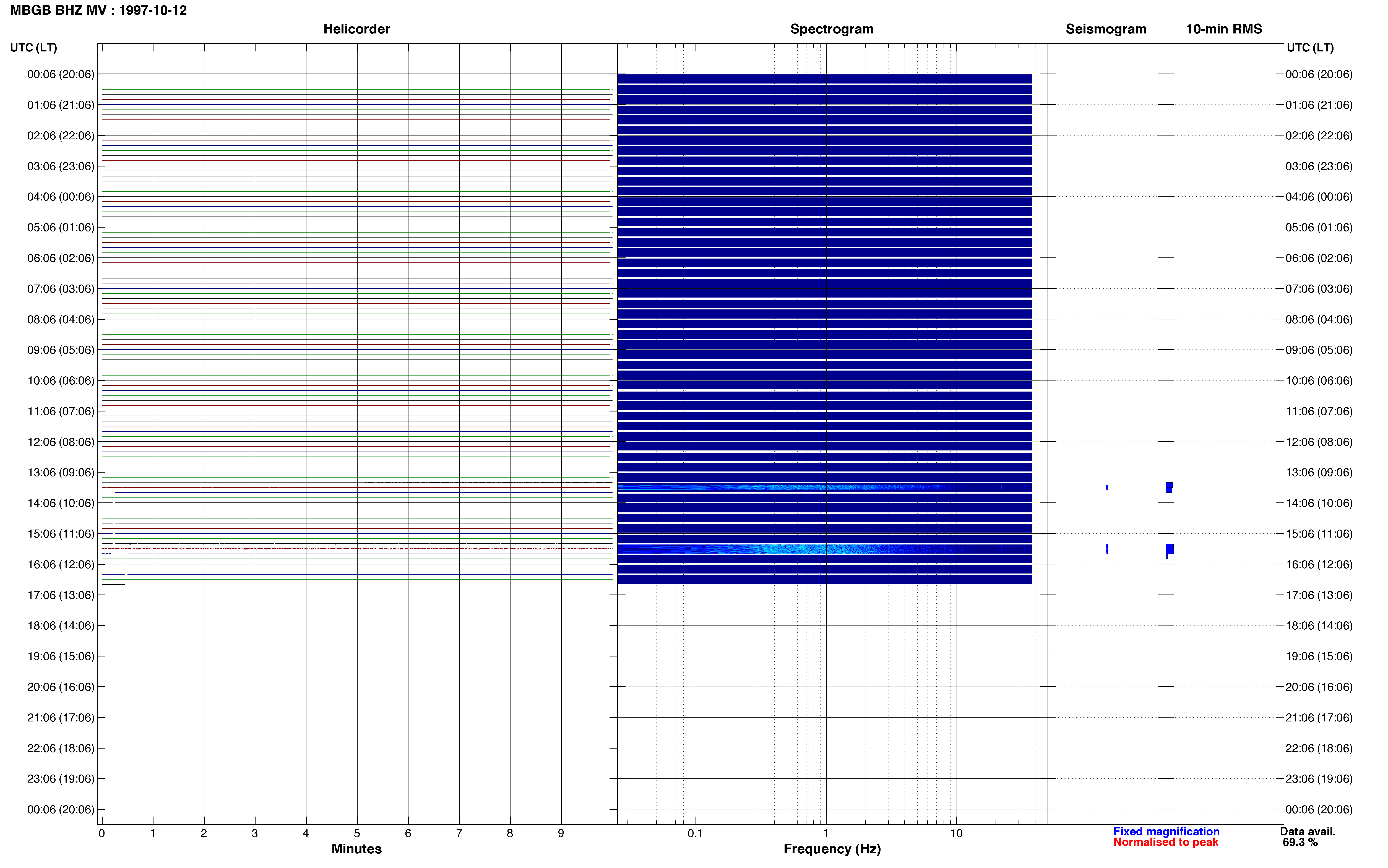
Task: Click the Spectrogram panel heading
Action: point(832,29)
